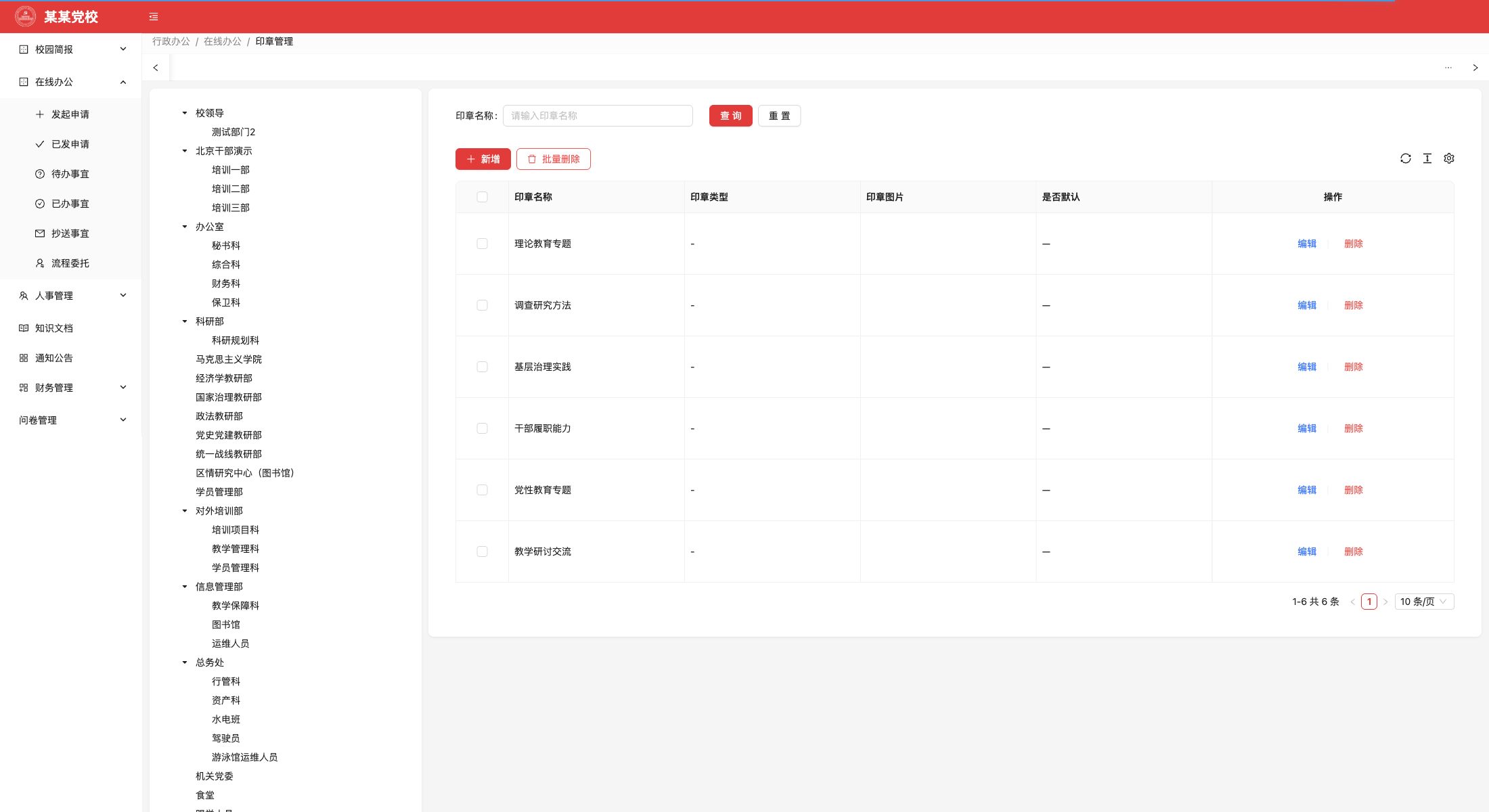Image resolution: width=1489 pixels, height=812 pixels.
Task: Open the tab more-options ellipsis
Action: 1448,68
